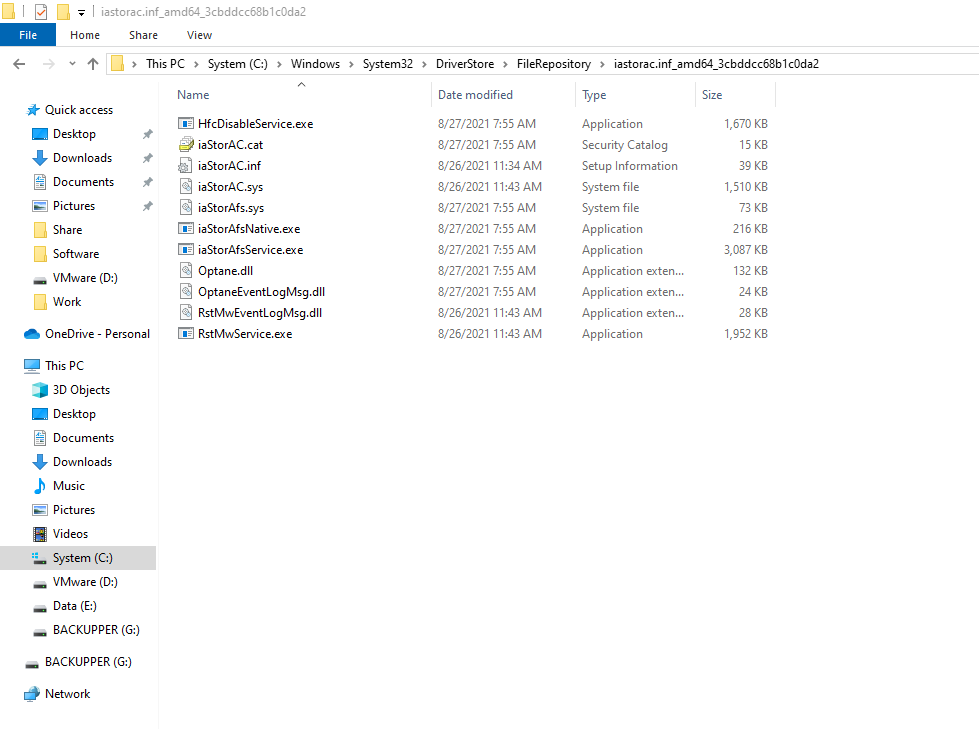Select the HfcDisableService.exe application icon
979x729 pixels.
(x=186, y=123)
